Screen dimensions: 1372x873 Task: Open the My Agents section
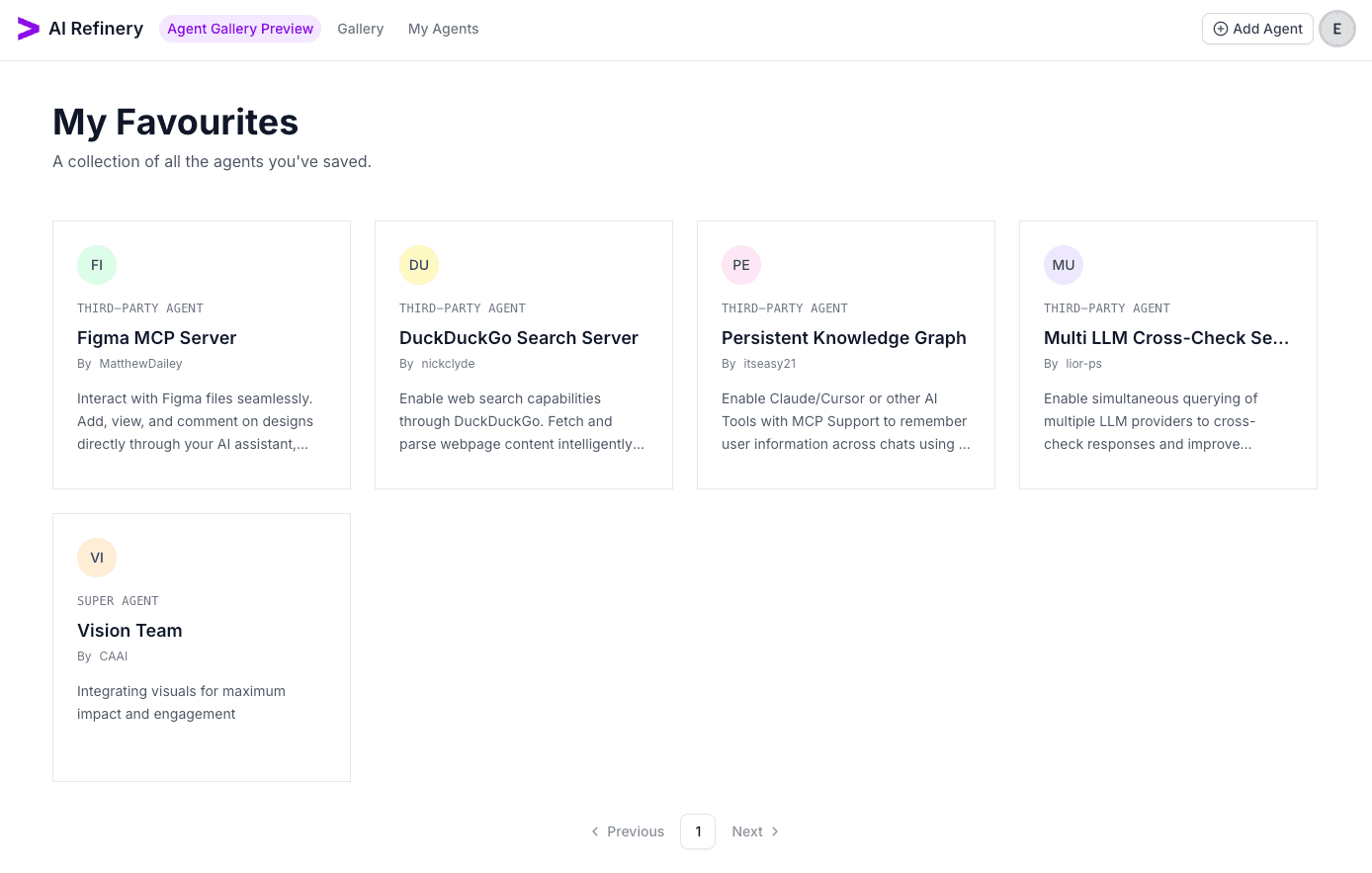pyautogui.click(x=443, y=29)
